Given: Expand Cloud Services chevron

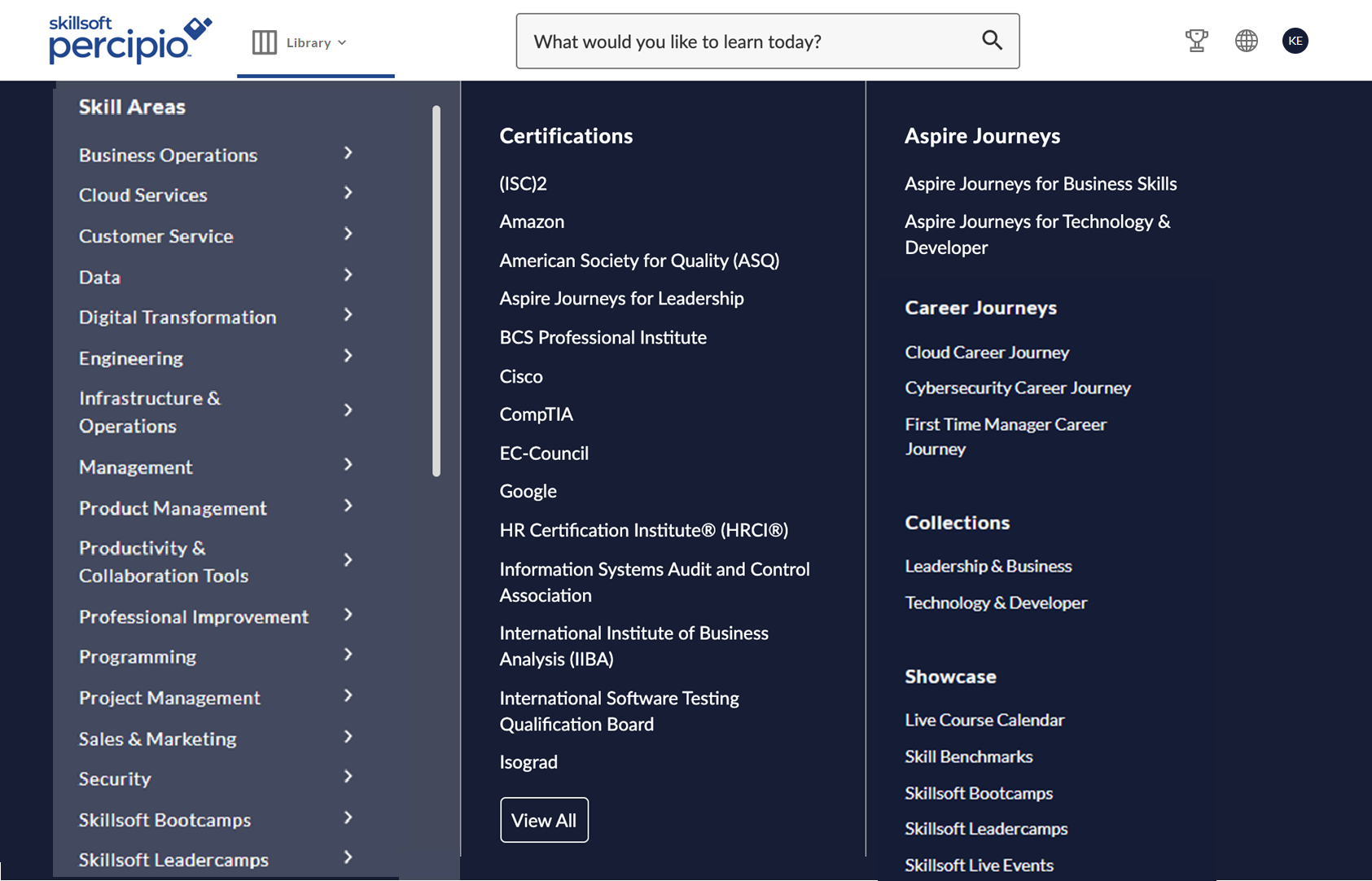Looking at the screenshot, I should tap(348, 193).
